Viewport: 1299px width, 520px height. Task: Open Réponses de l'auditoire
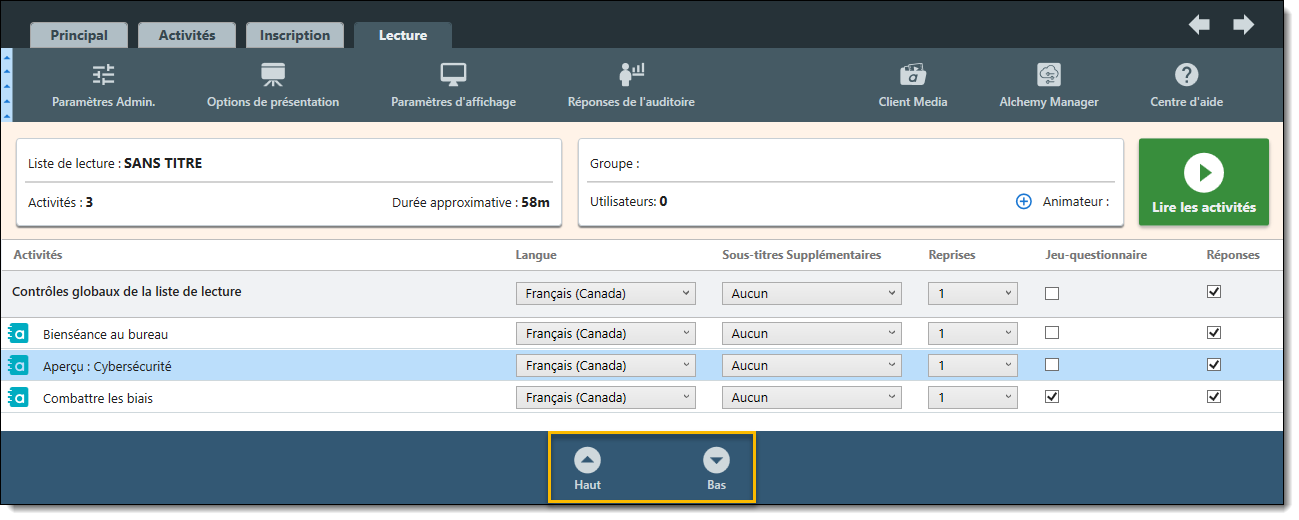click(x=630, y=75)
